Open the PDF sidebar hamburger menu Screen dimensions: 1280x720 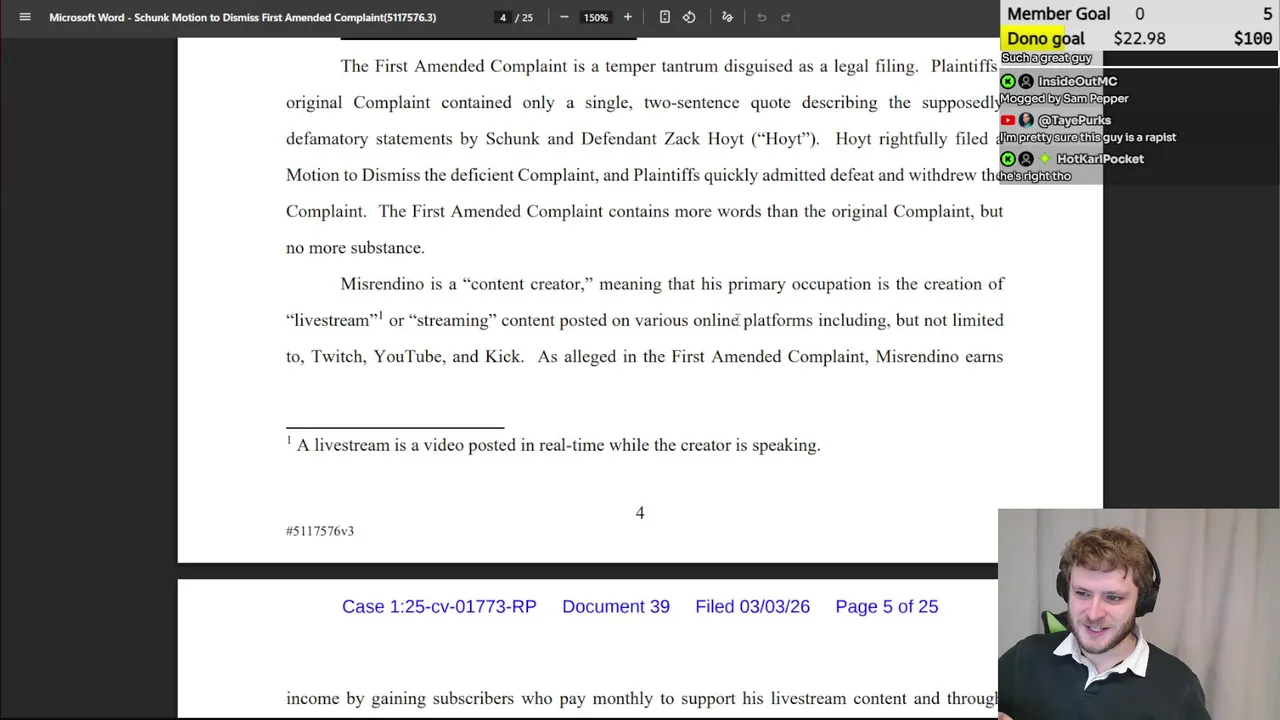[x=25, y=17]
